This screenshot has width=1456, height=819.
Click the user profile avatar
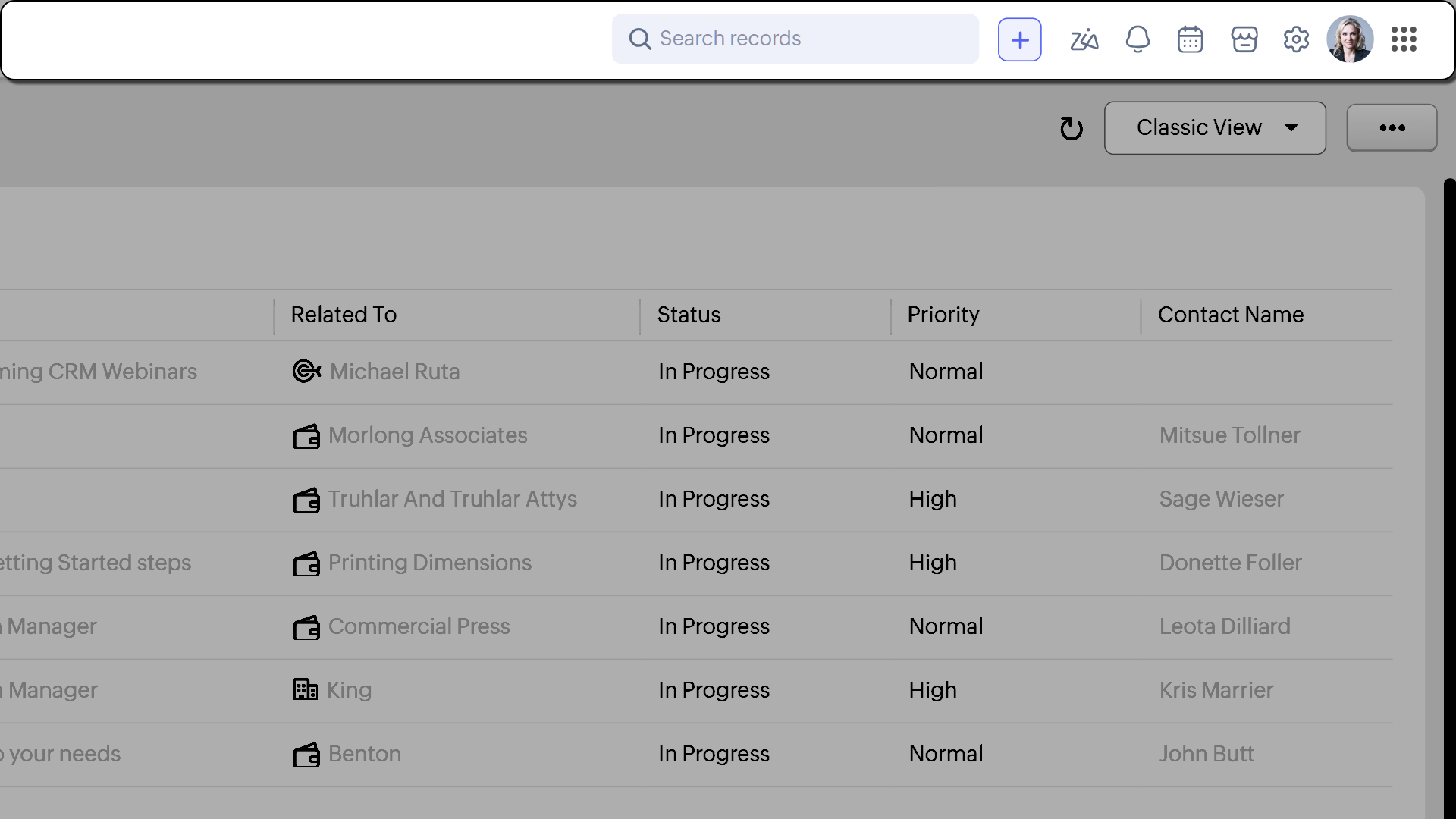pos(1350,39)
